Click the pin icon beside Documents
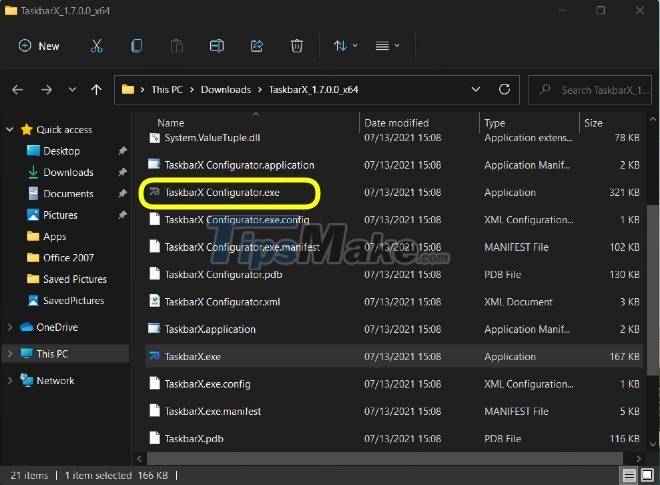This screenshot has width=660, height=485. point(122,194)
